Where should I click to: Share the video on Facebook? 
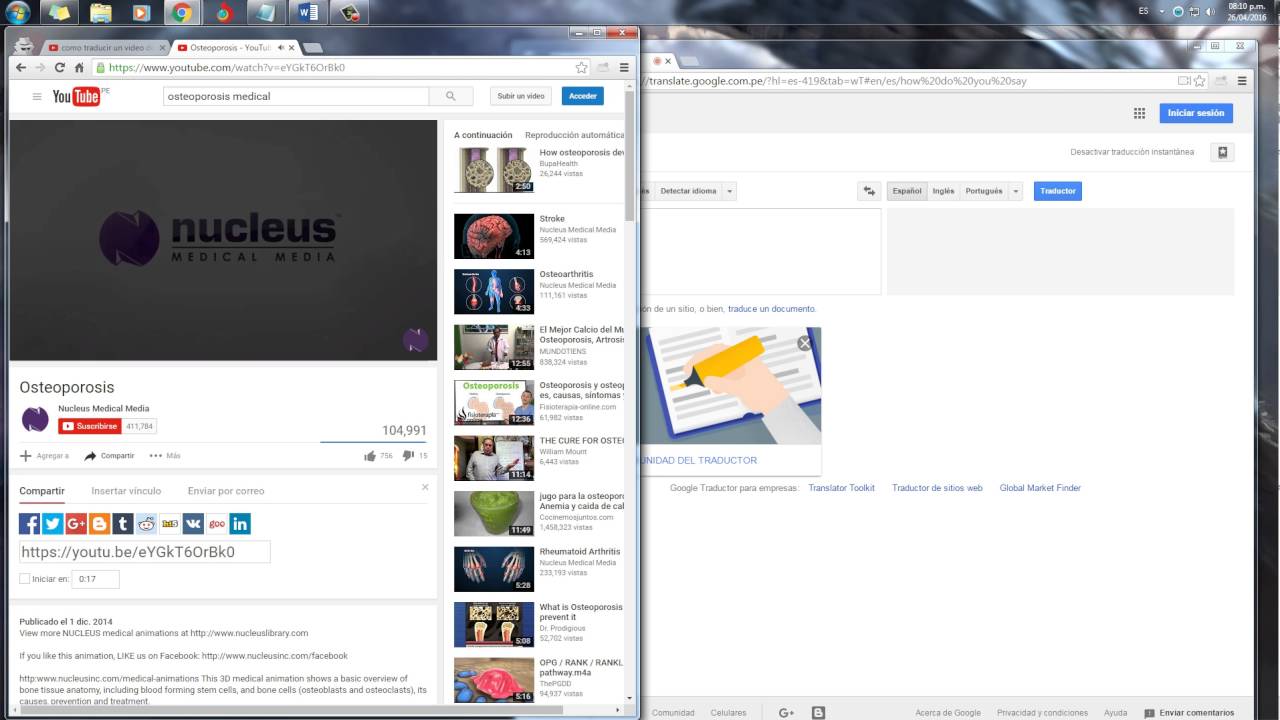pos(29,523)
